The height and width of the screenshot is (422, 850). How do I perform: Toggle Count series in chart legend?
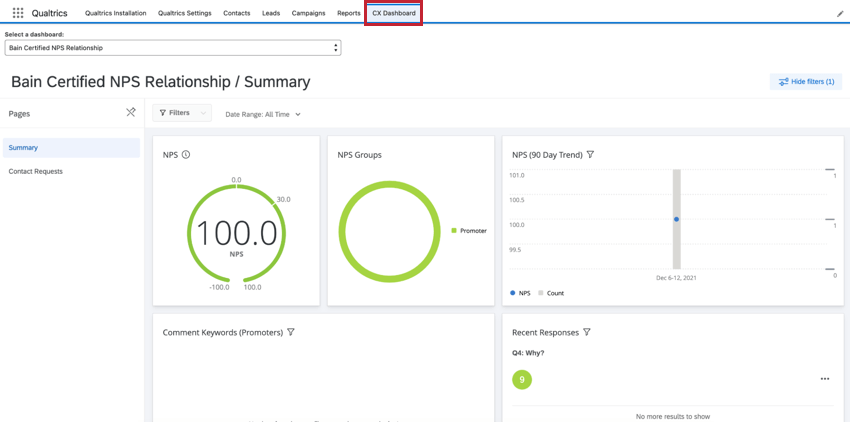point(550,293)
